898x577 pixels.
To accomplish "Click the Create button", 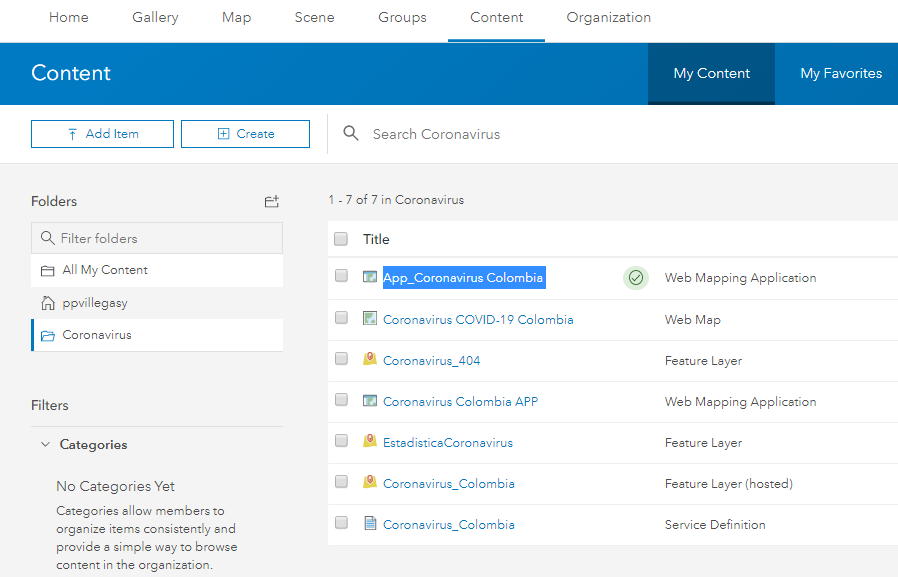I will click(245, 133).
